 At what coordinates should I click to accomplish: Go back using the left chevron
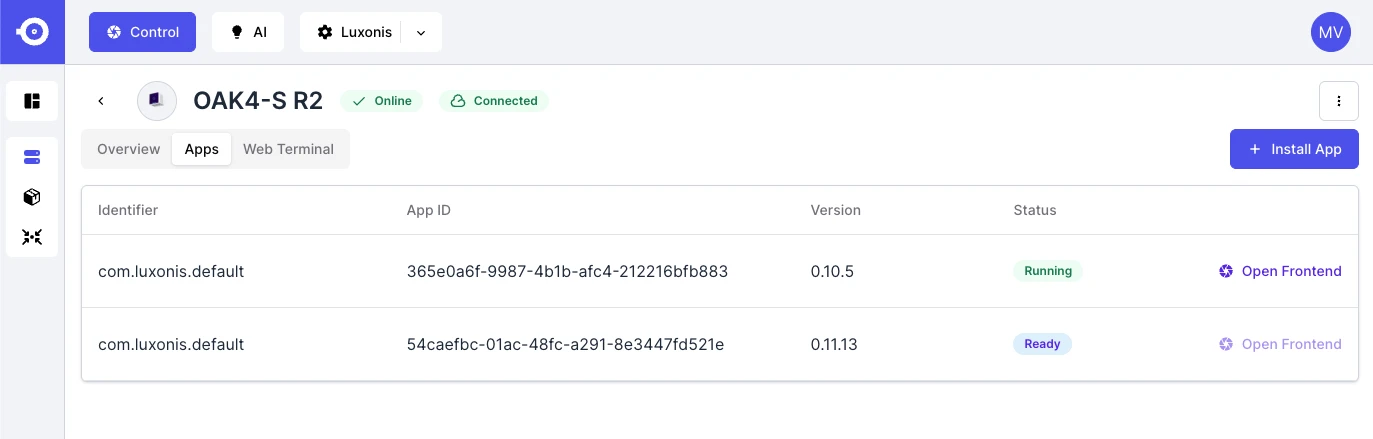click(x=101, y=101)
